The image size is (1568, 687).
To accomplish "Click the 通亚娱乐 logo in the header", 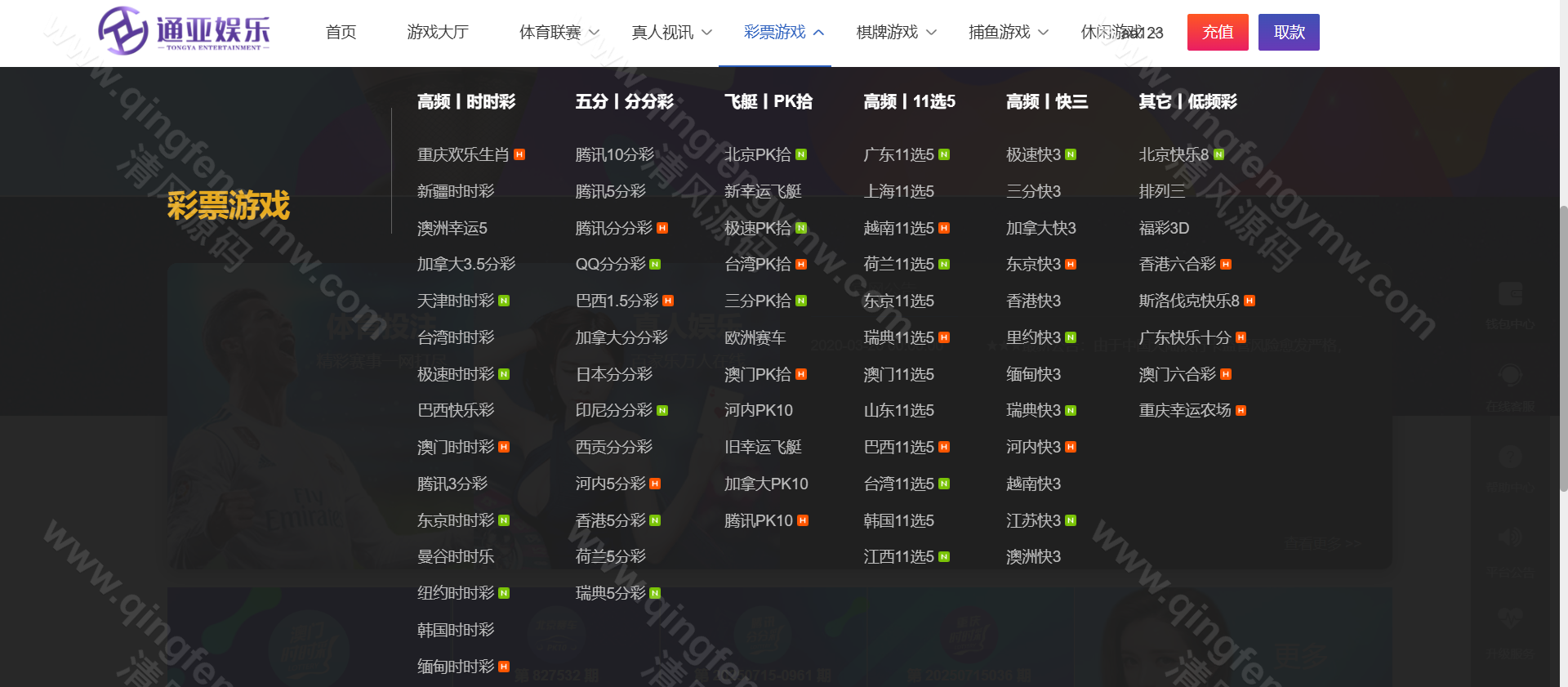I will (184, 32).
